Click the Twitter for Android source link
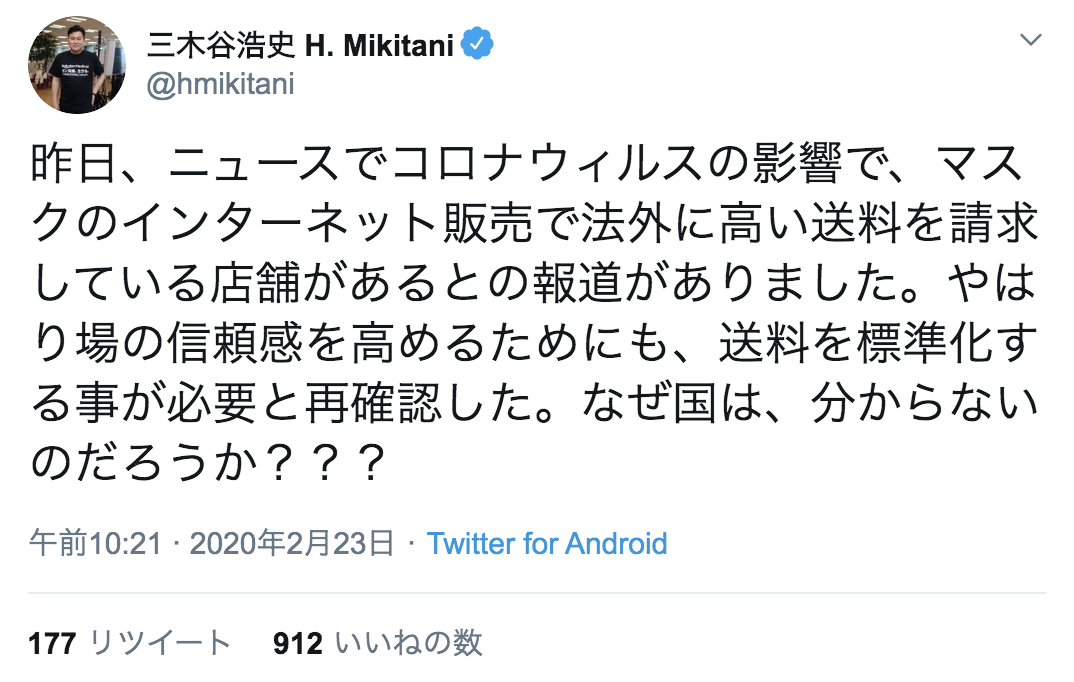 (546, 544)
